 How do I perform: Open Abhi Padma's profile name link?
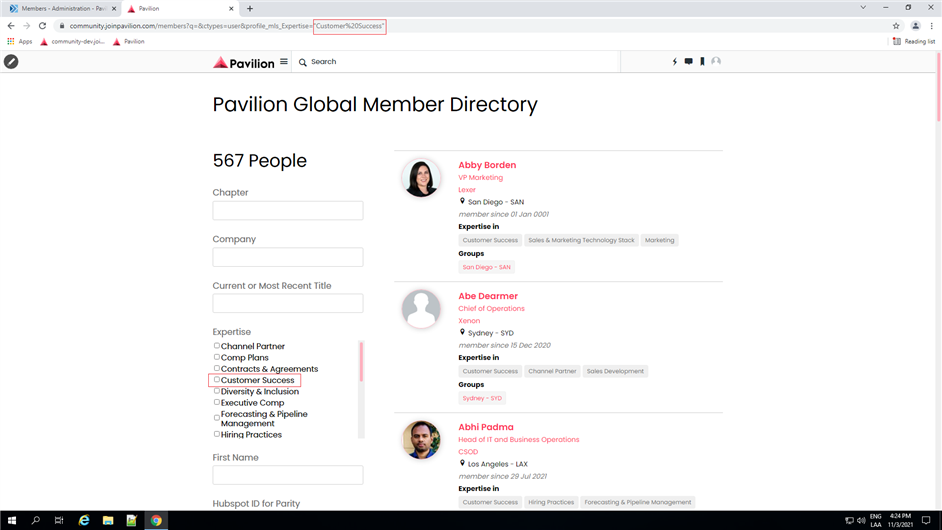point(486,427)
